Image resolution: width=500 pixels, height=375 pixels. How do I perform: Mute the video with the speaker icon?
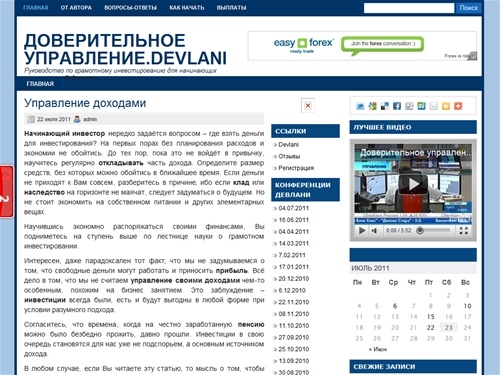point(375,231)
